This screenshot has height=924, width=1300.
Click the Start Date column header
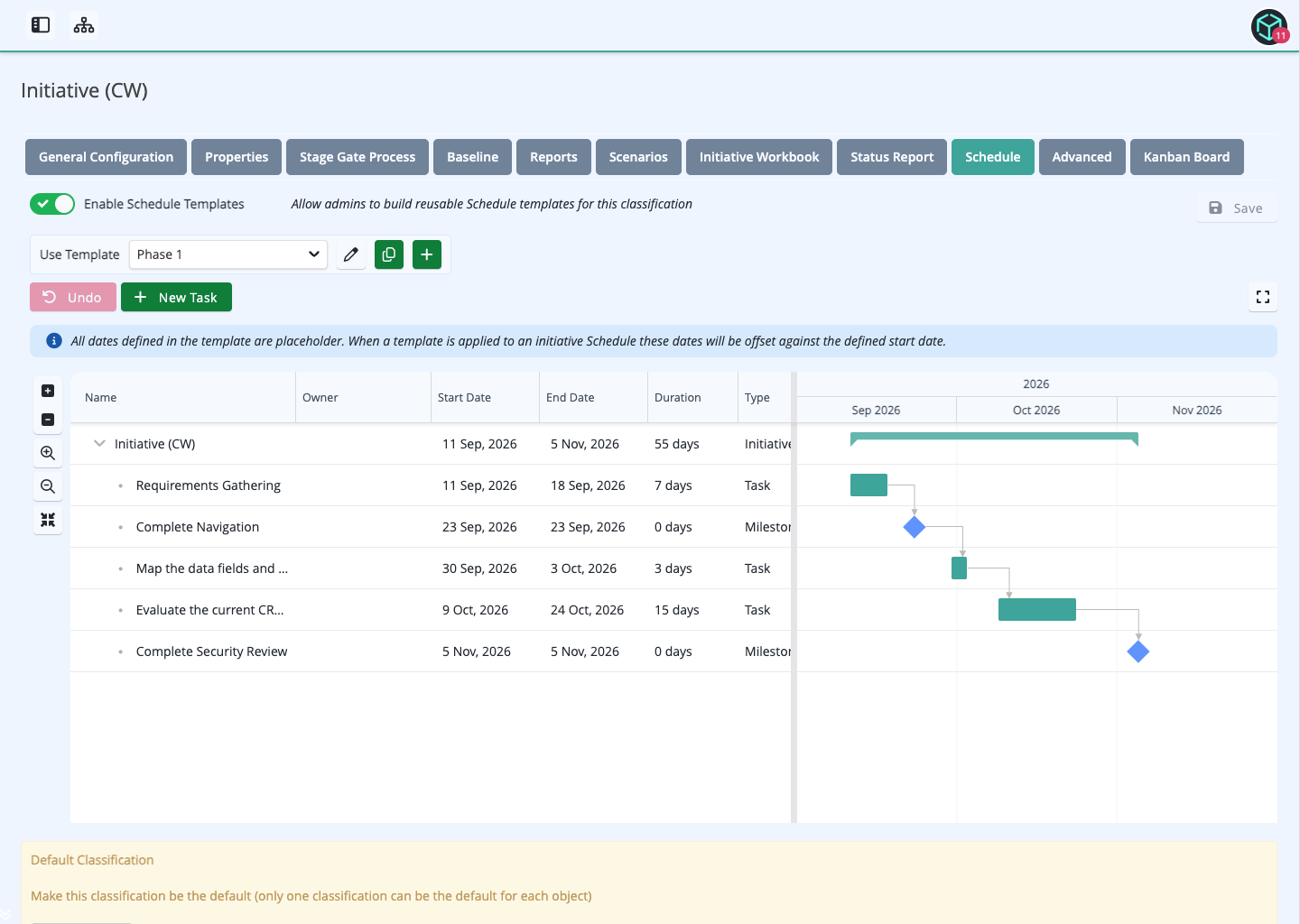pos(485,397)
